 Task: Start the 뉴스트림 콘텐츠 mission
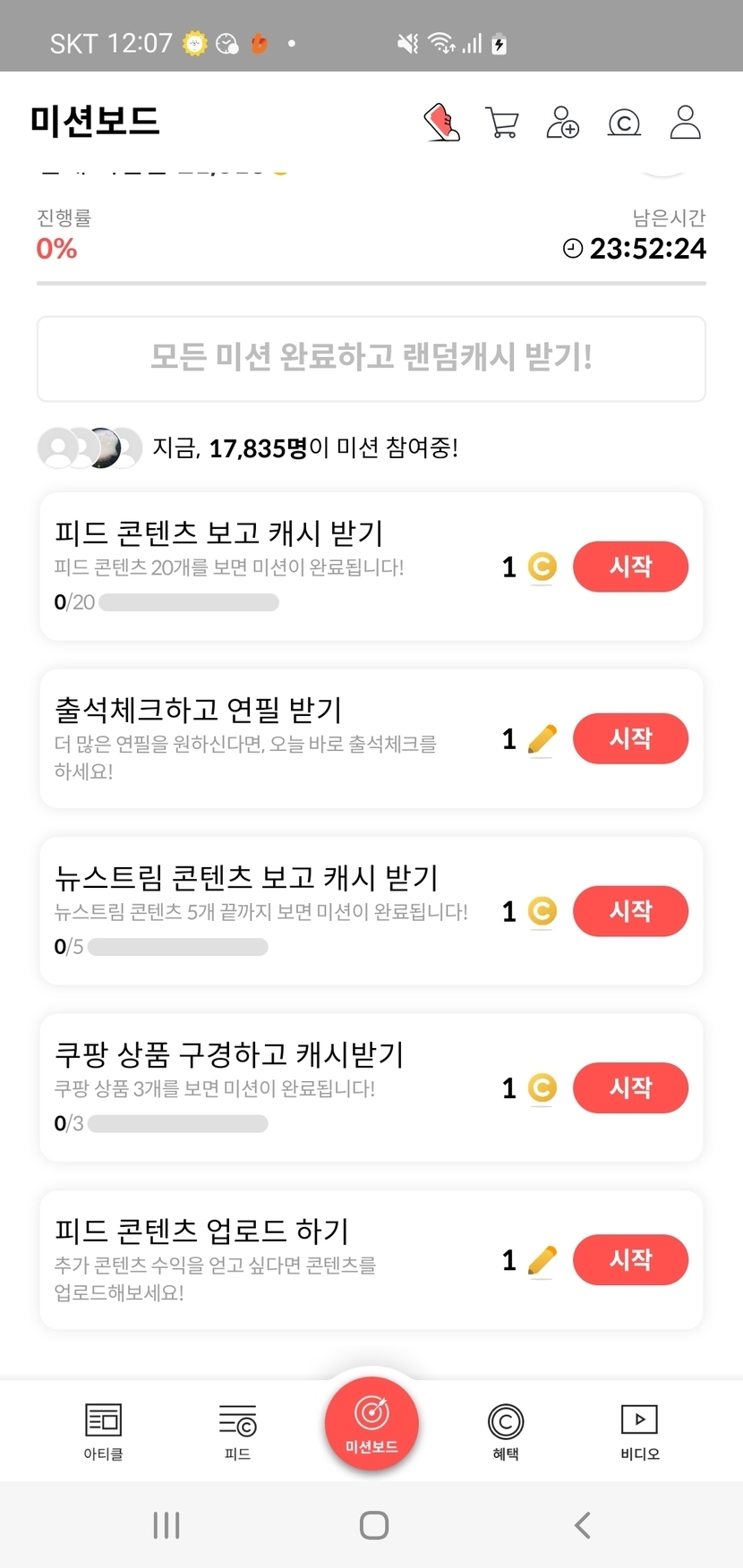click(630, 911)
